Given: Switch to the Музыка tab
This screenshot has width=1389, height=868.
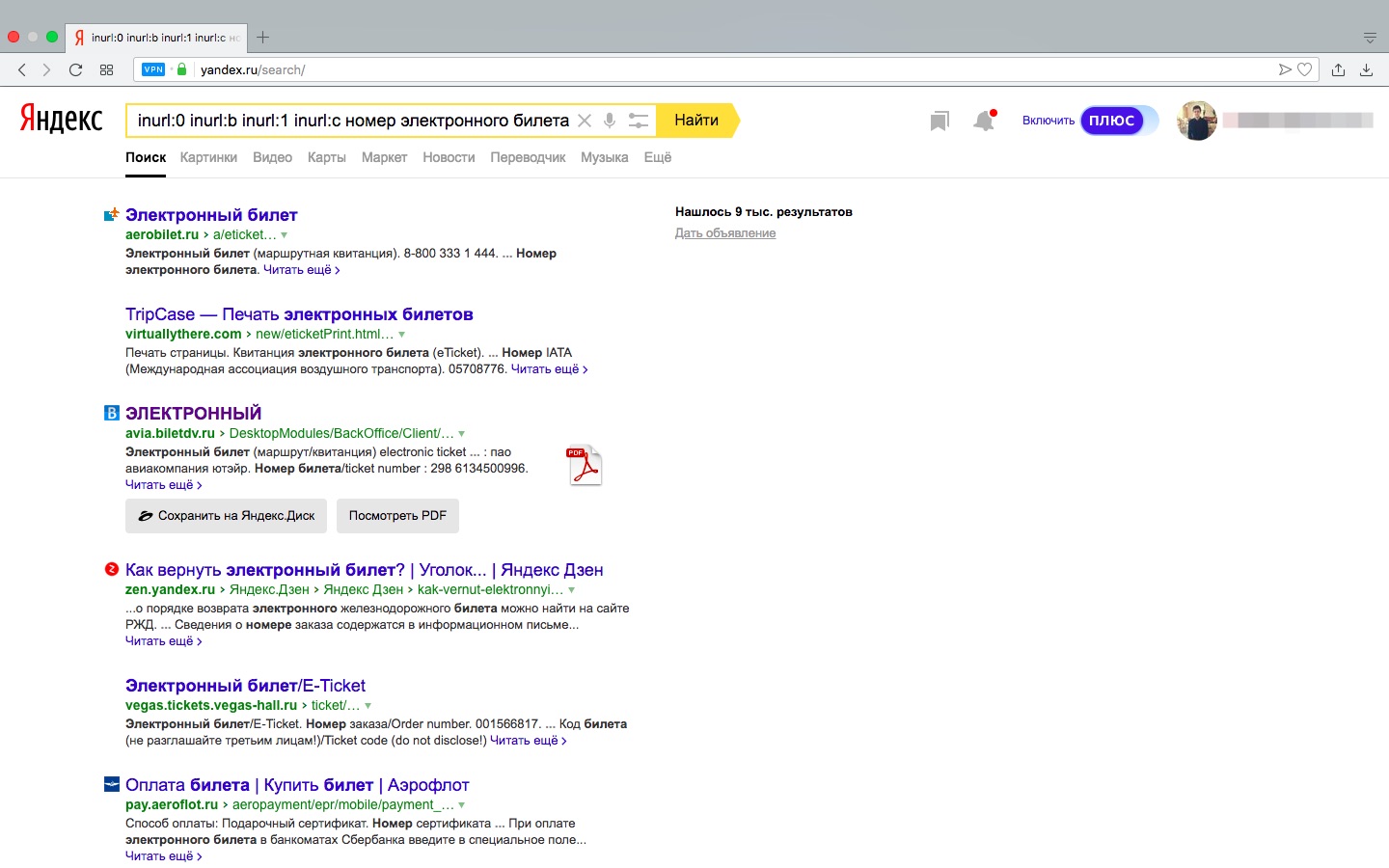Looking at the screenshot, I should (x=605, y=157).
